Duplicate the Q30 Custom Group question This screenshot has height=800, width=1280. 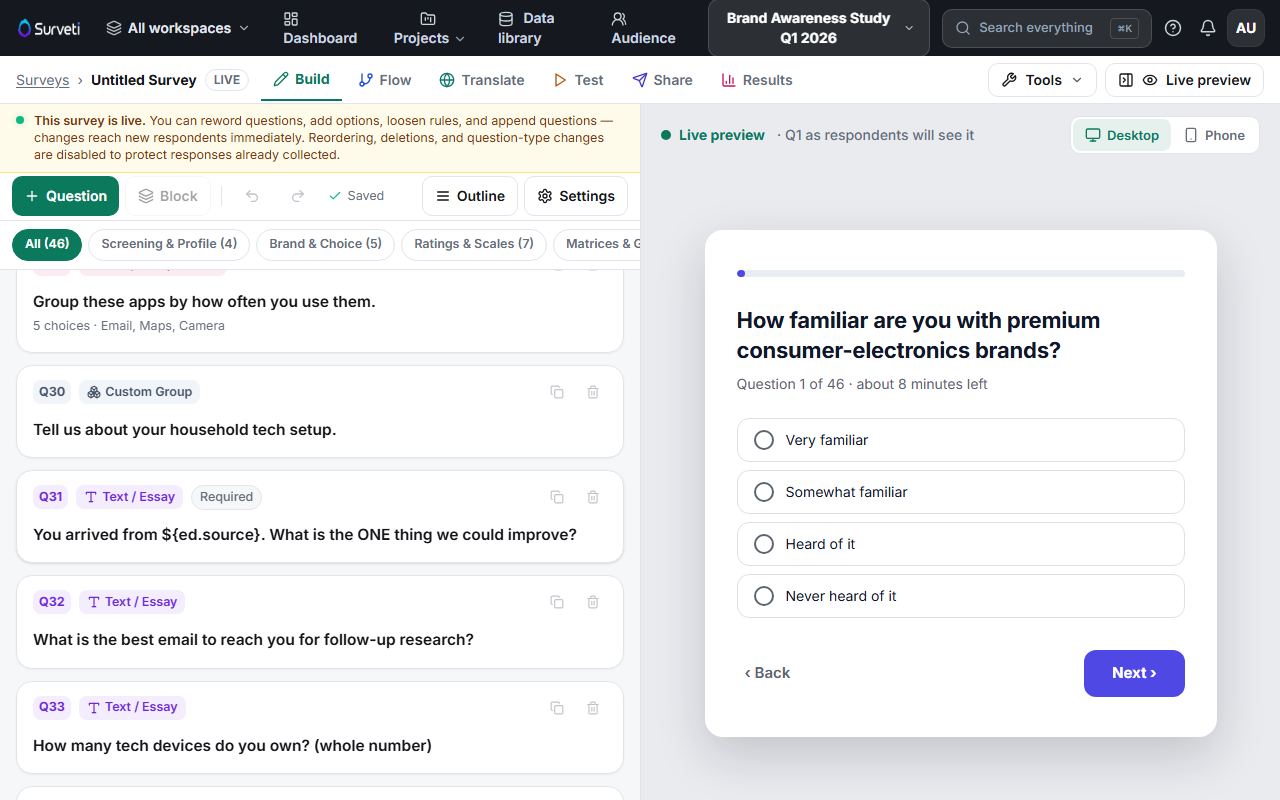pyautogui.click(x=557, y=392)
